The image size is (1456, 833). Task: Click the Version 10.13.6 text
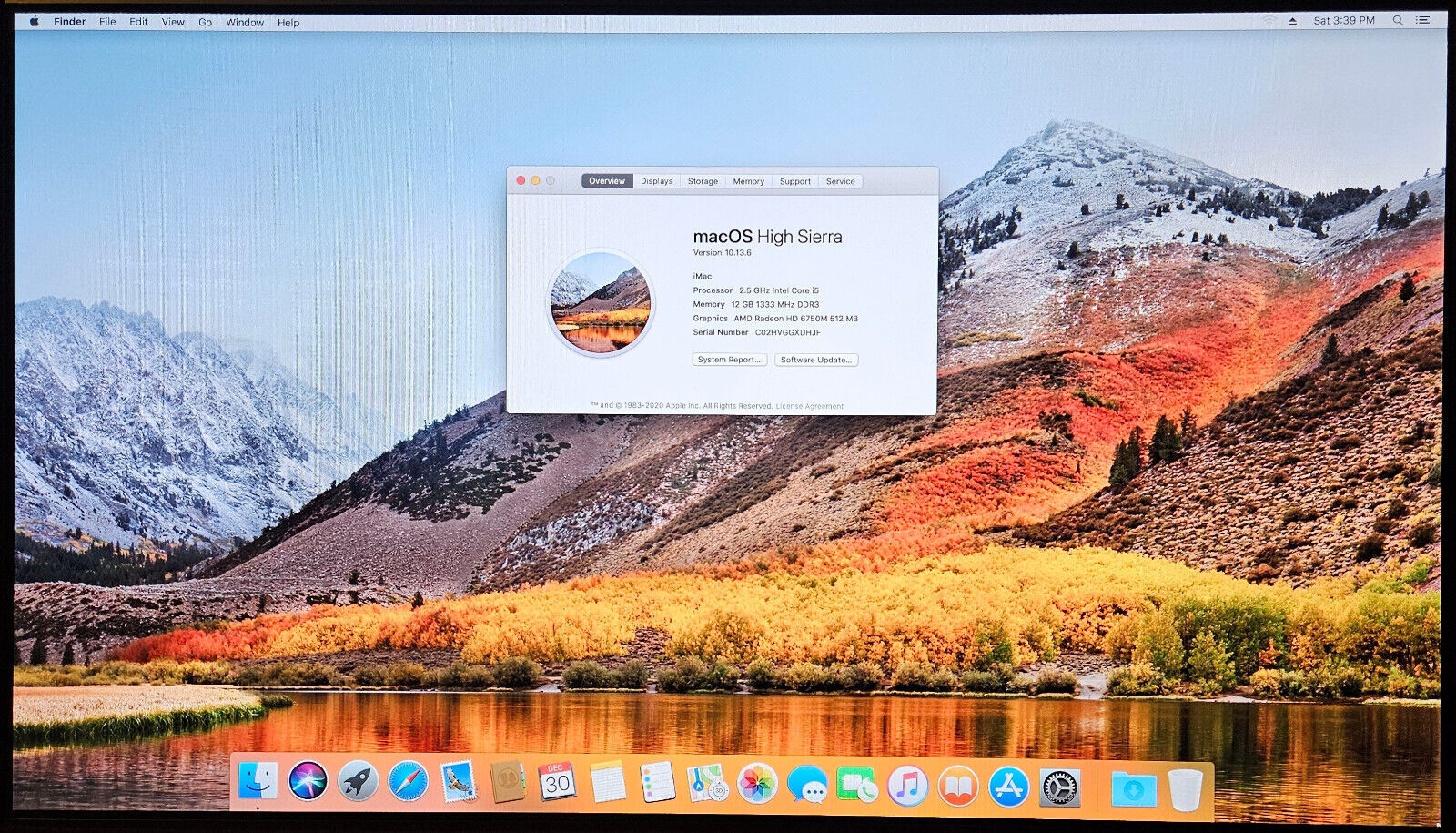pyautogui.click(x=723, y=253)
